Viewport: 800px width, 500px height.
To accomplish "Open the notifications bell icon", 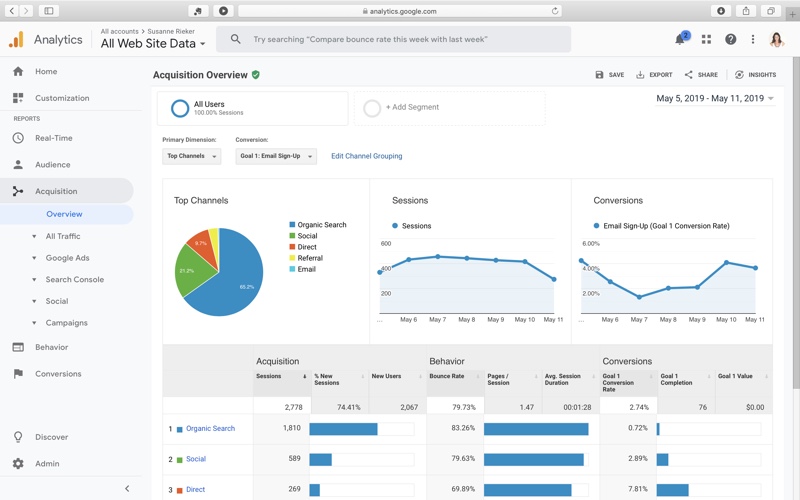I will (680, 40).
